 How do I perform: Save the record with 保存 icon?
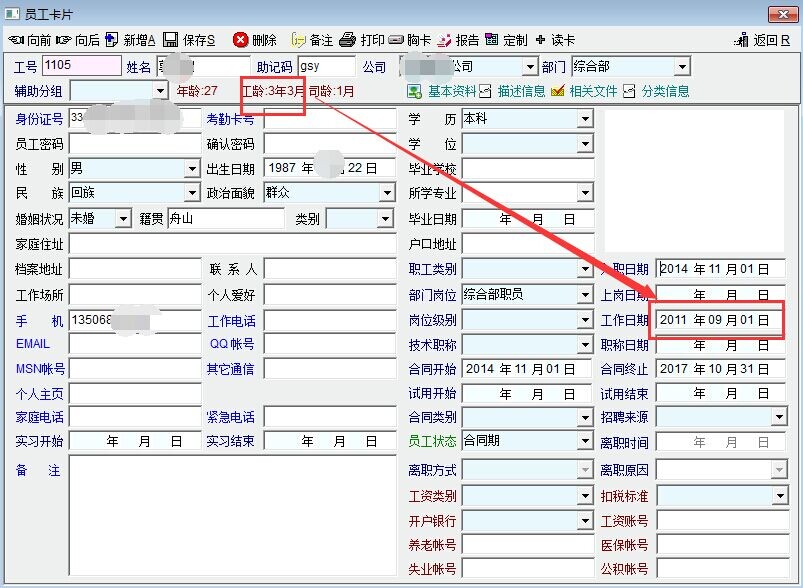click(x=171, y=40)
